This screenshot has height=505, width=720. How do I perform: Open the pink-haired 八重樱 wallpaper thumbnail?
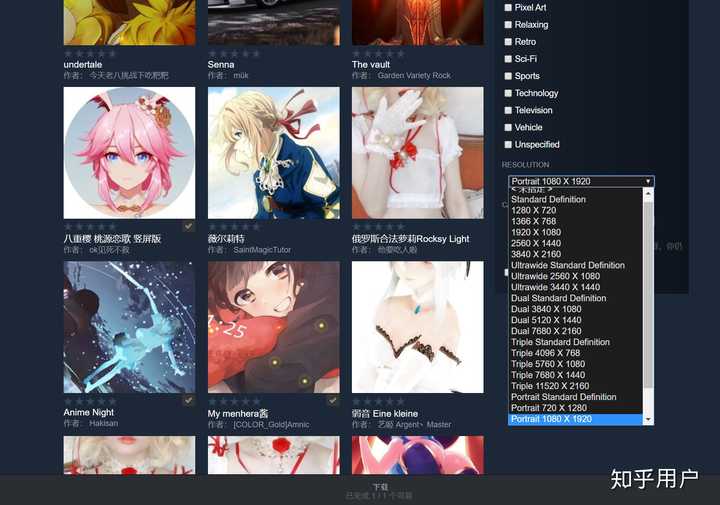click(x=129, y=153)
